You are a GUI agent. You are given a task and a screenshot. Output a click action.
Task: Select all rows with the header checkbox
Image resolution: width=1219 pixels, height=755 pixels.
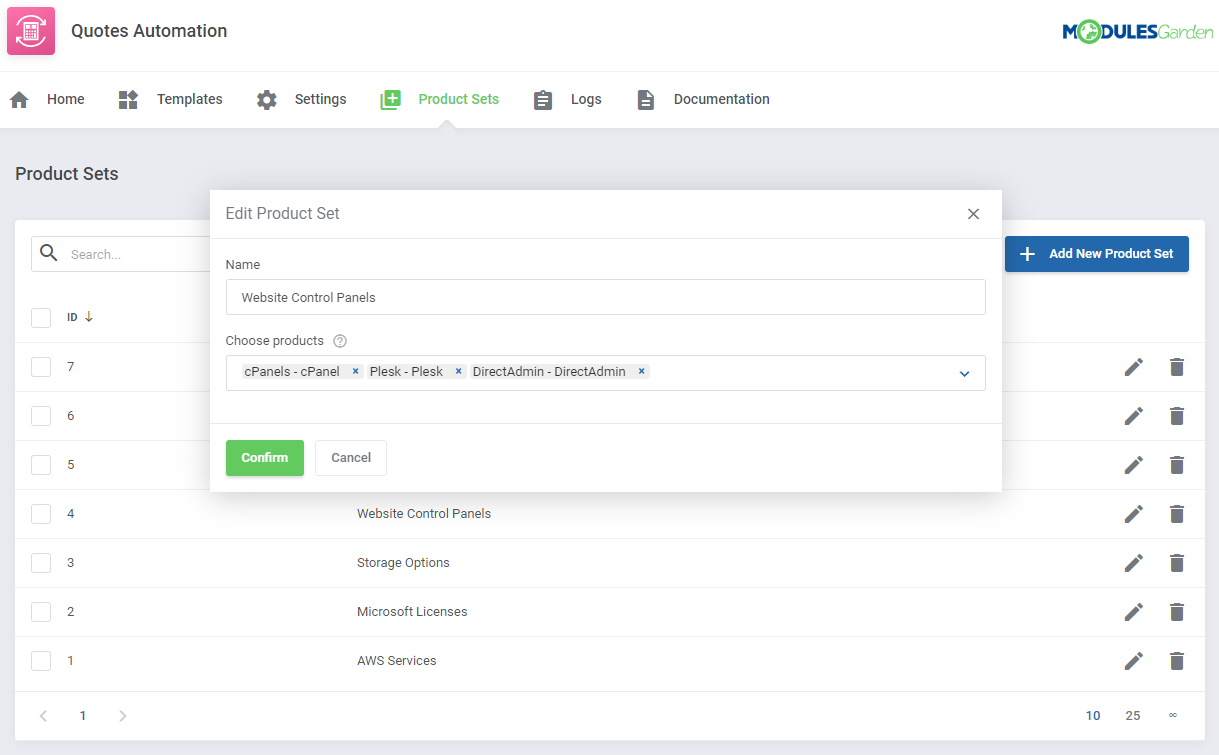tap(41, 317)
